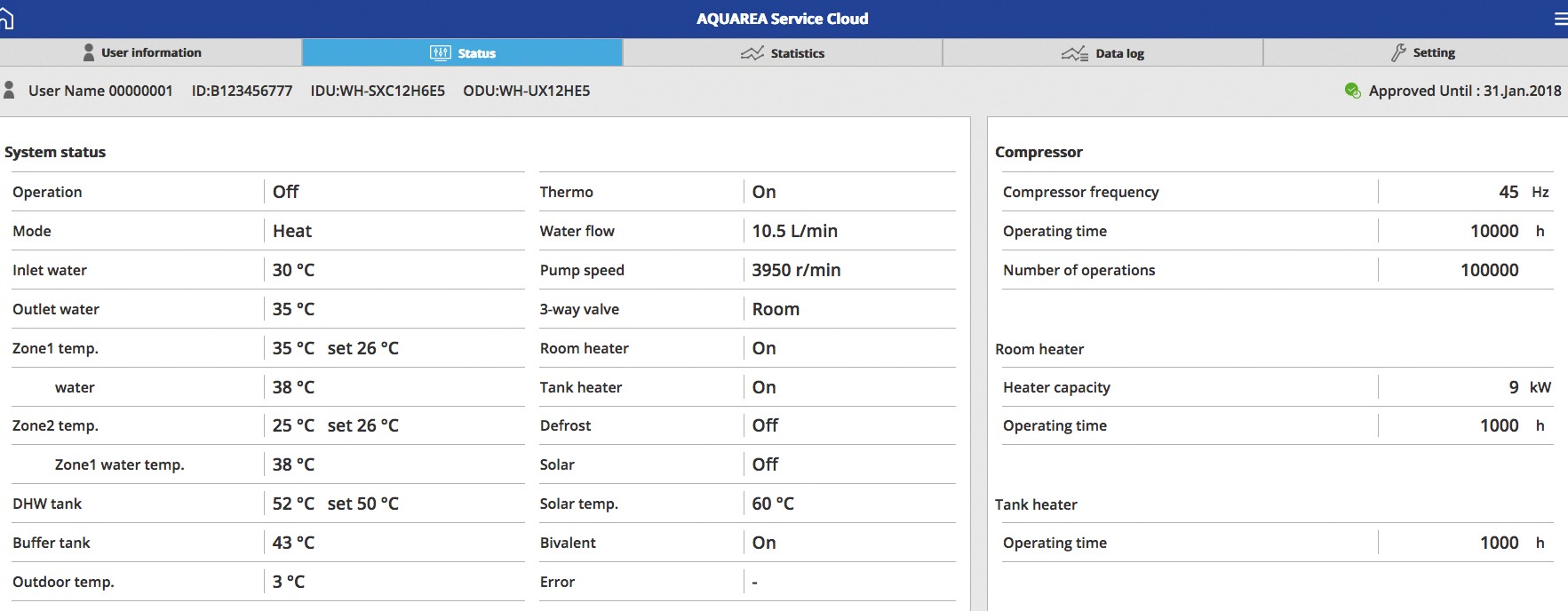Click the Number of operations label
Screen dimensions: 1568x611
coord(1078,270)
